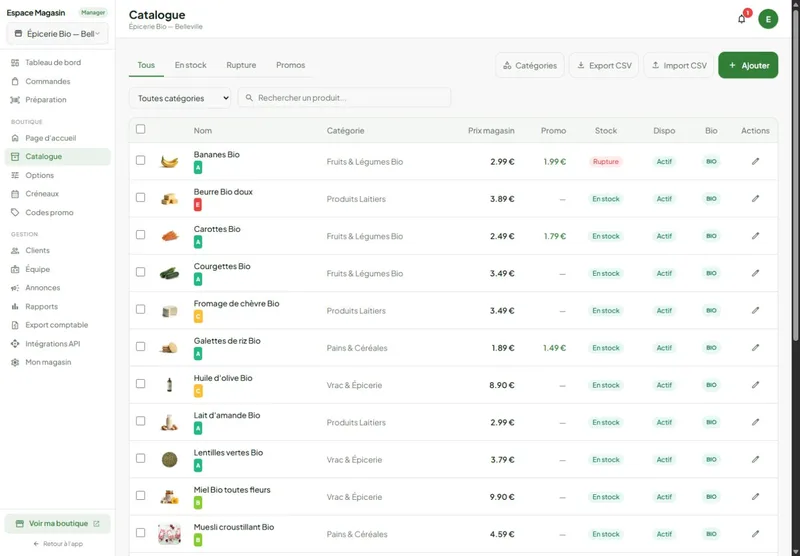The width and height of the screenshot is (800, 556).
Task: Open Catalogue in sidebar
Action: point(58,157)
